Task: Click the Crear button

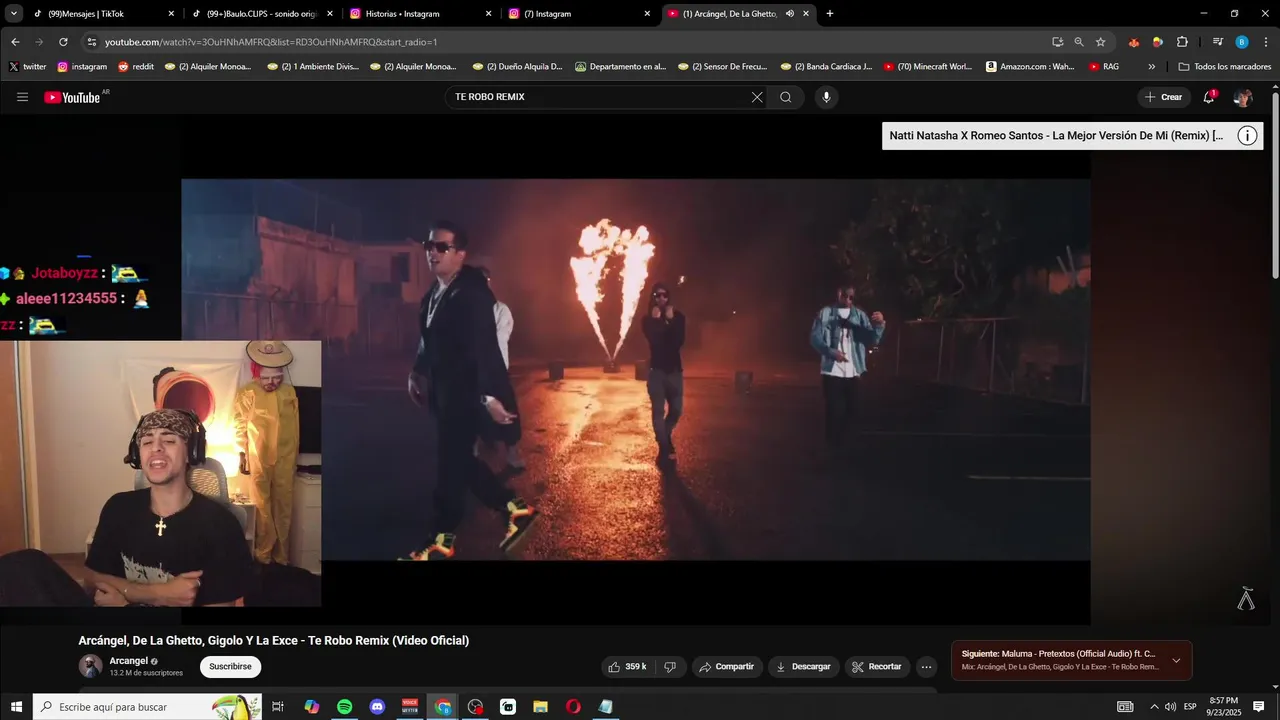Action: pos(1163,97)
